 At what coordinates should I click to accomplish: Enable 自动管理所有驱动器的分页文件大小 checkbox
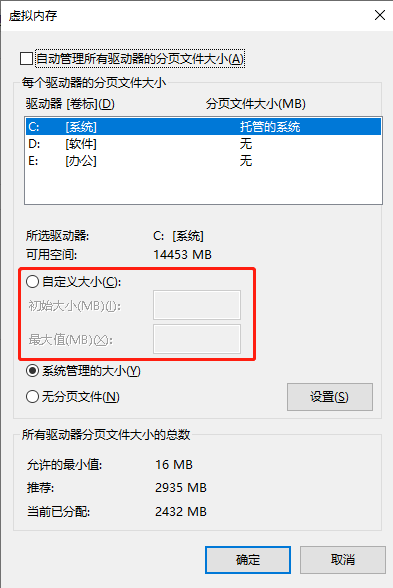(x=26, y=59)
